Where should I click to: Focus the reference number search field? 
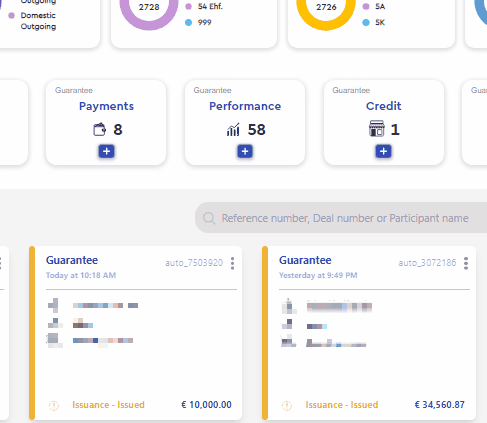(341, 218)
